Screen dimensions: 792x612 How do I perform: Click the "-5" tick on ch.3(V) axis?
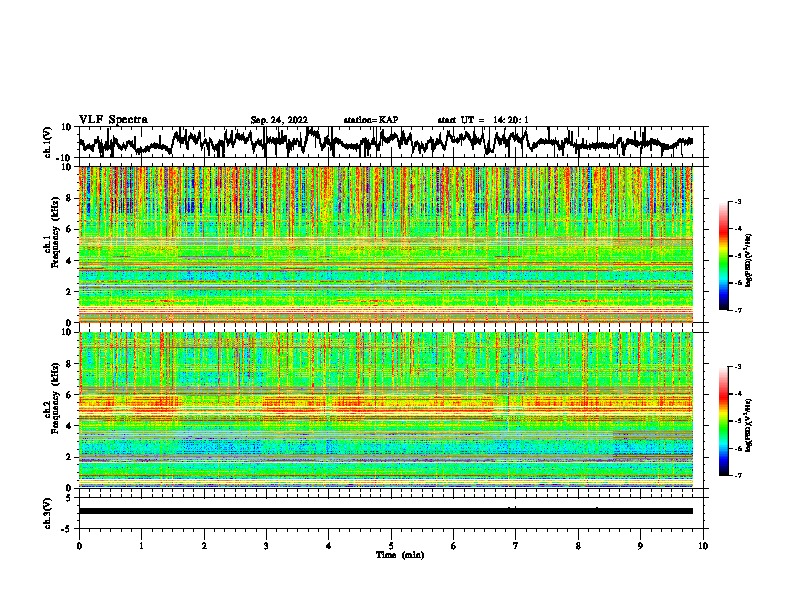(x=67, y=529)
